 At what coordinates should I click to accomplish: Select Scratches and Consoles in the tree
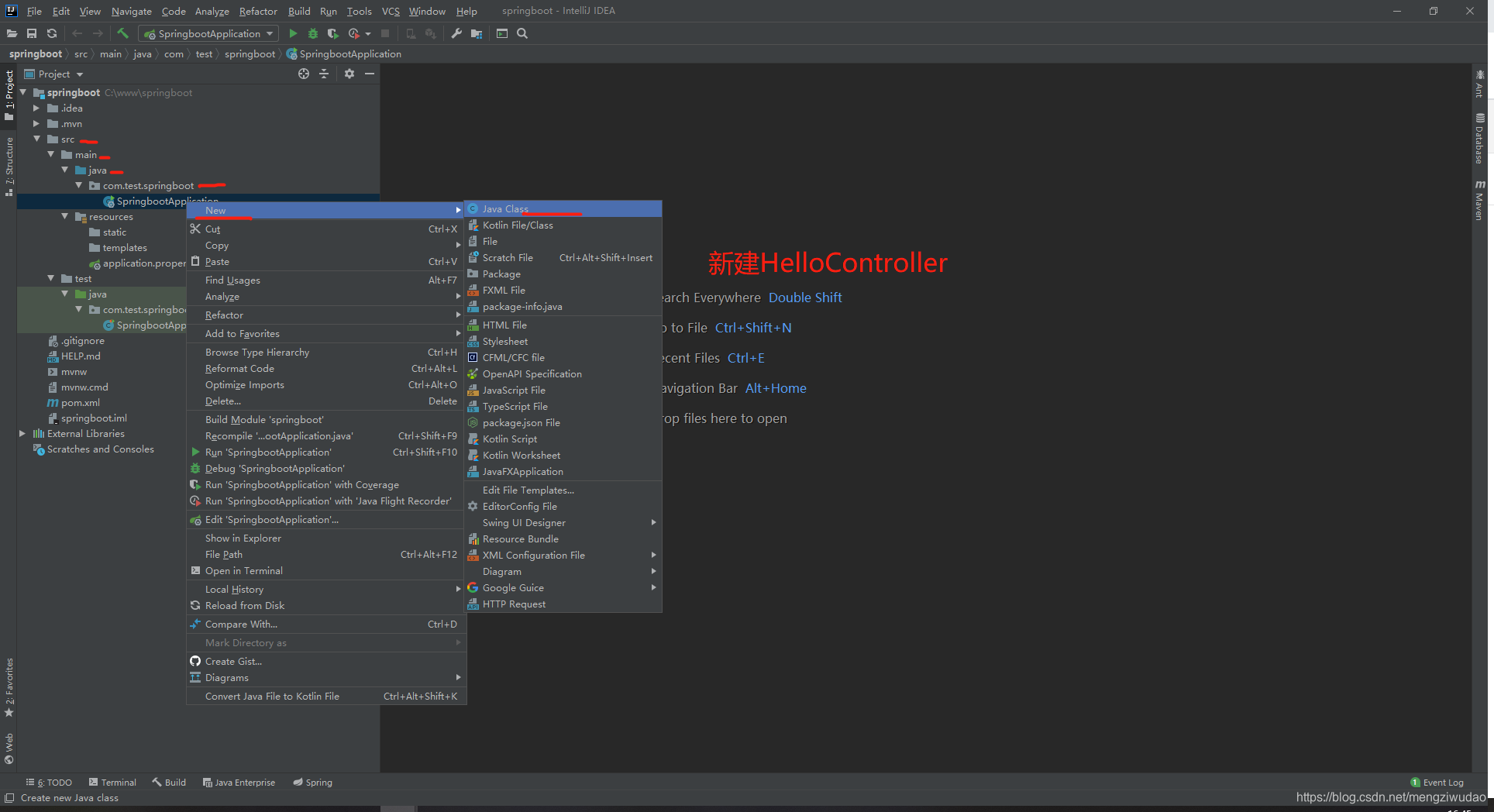pos(101,449)
